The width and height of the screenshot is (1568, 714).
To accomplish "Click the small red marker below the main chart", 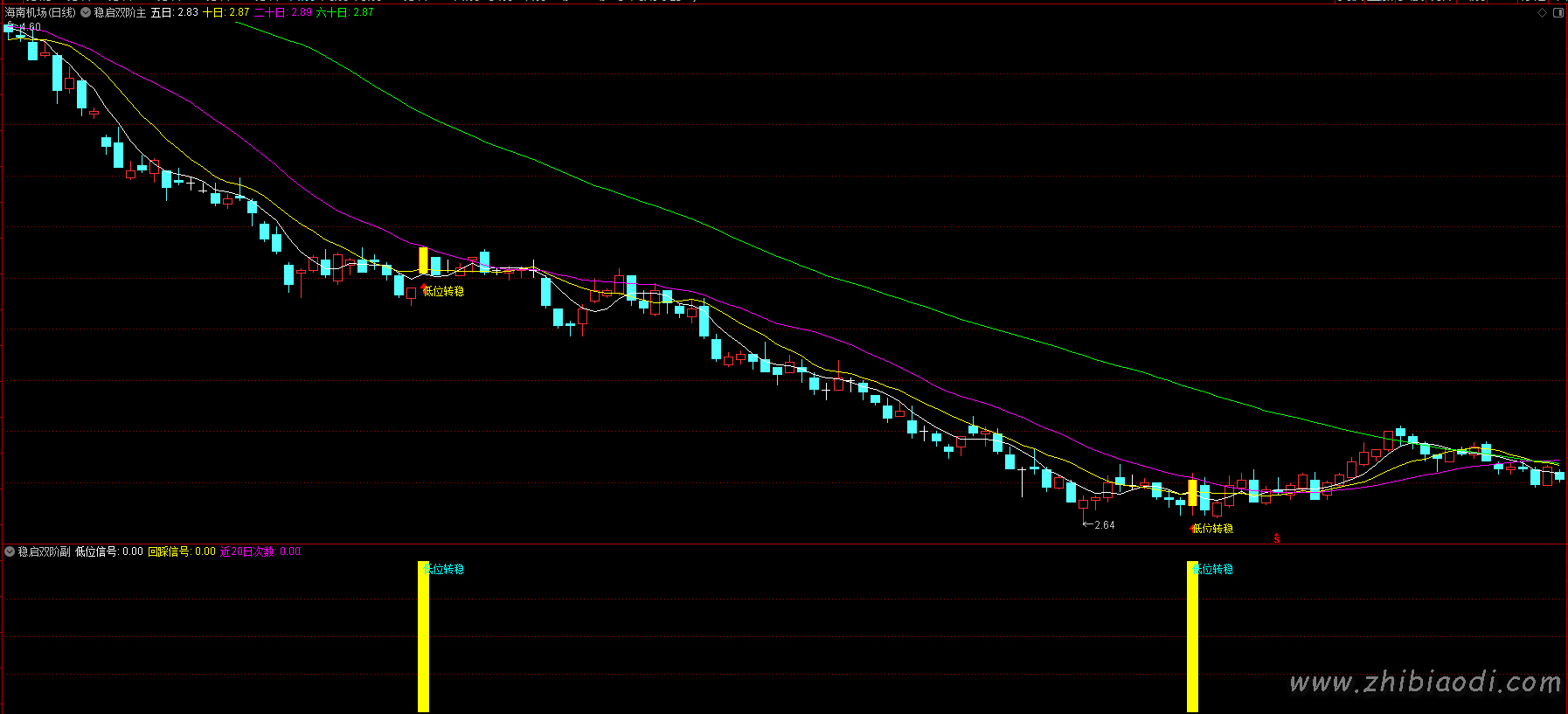I will (x=1277, y=538).
